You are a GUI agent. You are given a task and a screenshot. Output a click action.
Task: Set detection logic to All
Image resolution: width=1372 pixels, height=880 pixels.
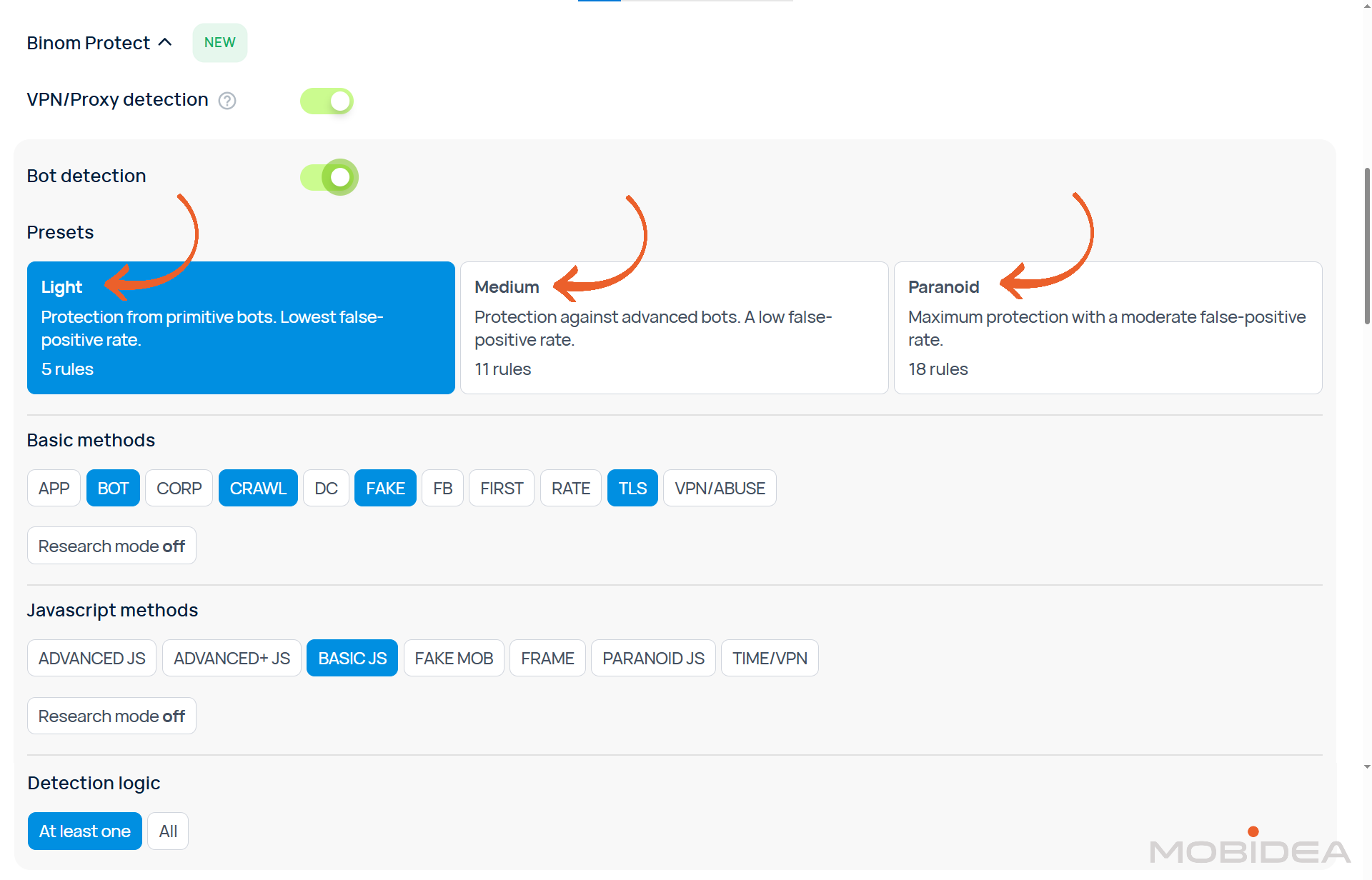pos(168,831)
